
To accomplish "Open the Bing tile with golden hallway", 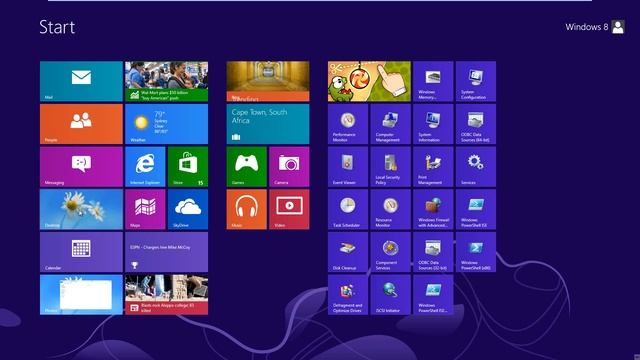I will coord(268,81).
